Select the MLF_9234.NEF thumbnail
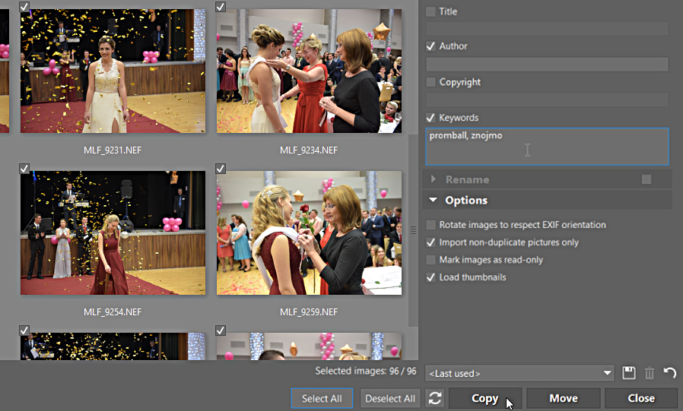The image size is (683, 411). click(x=309, y=71)
